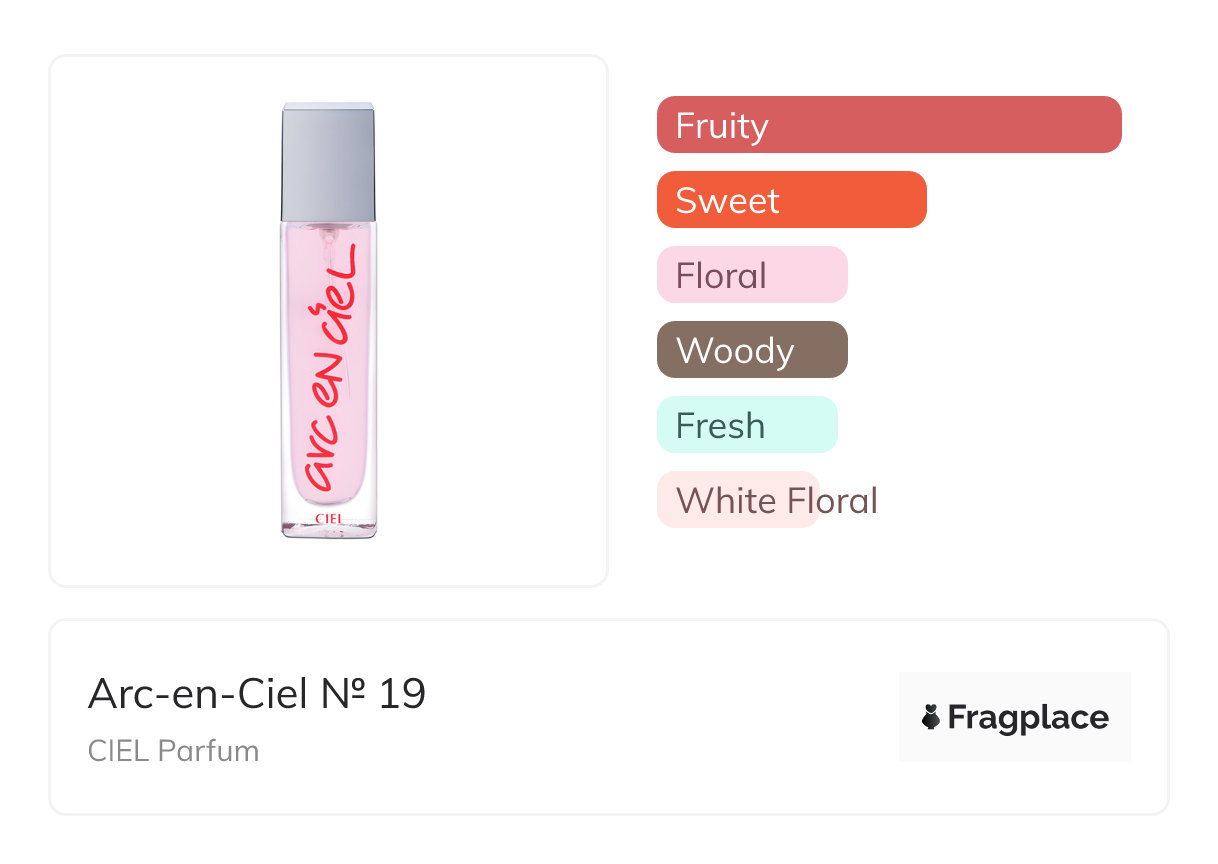Select the Fruity accord bar
The width and height of the screenshot is (1218, 864).
(888, 125)
